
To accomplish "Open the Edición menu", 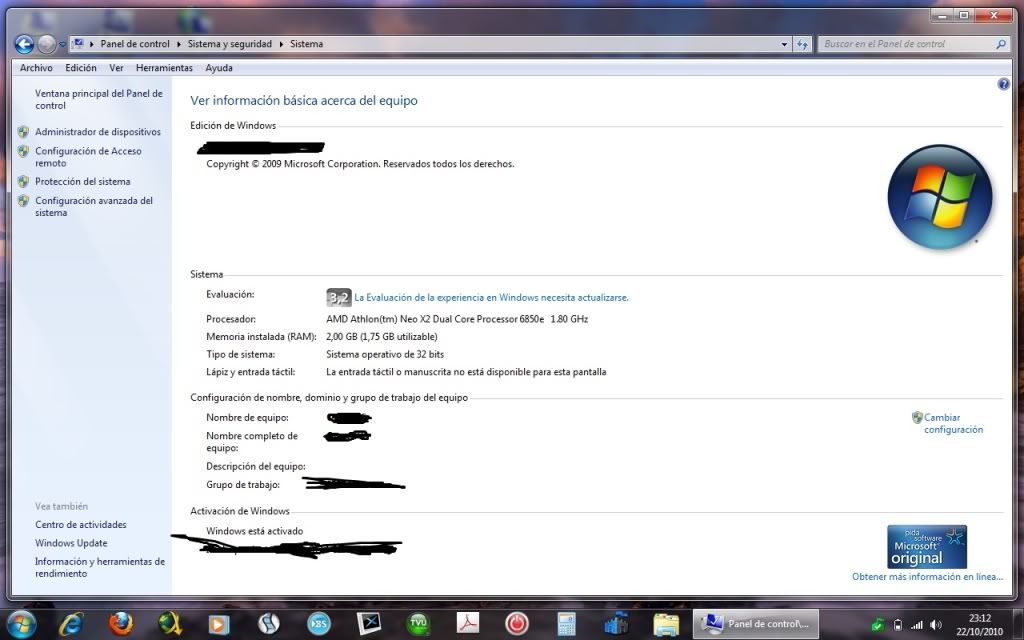I will coord(80,68).
